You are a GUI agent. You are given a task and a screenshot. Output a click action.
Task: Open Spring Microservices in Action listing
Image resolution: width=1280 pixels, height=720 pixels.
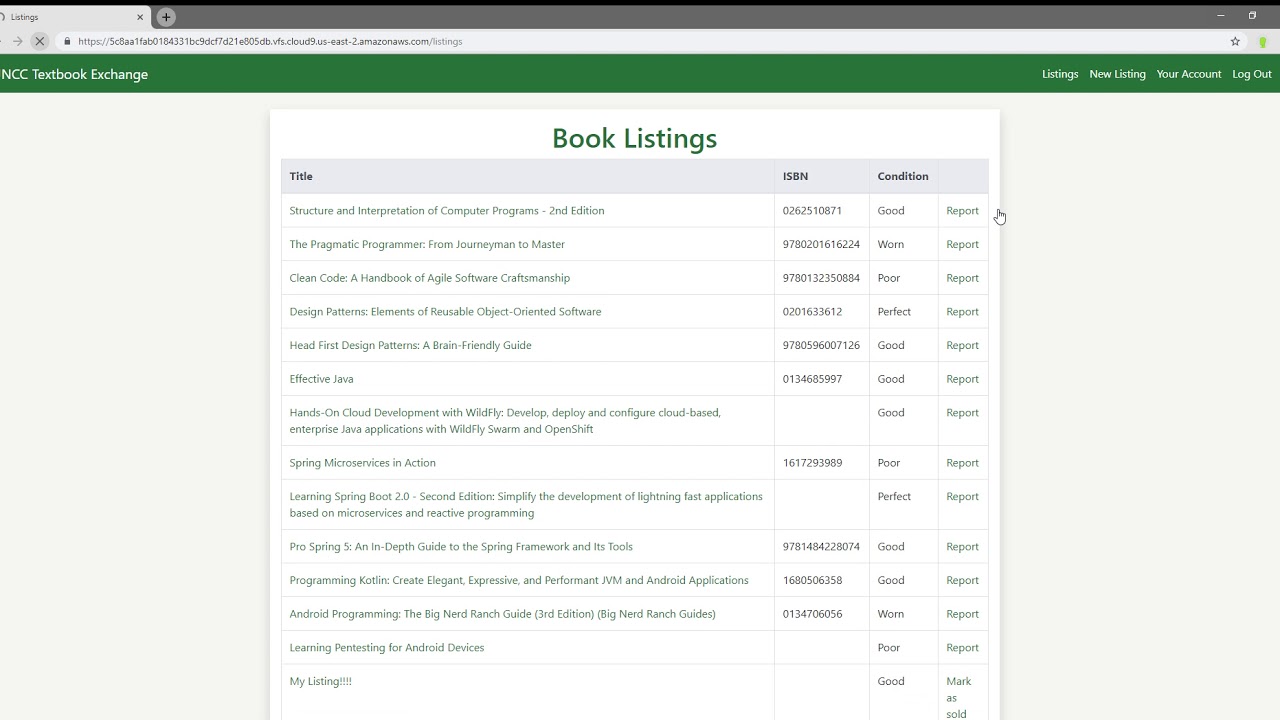coord(362,463)
